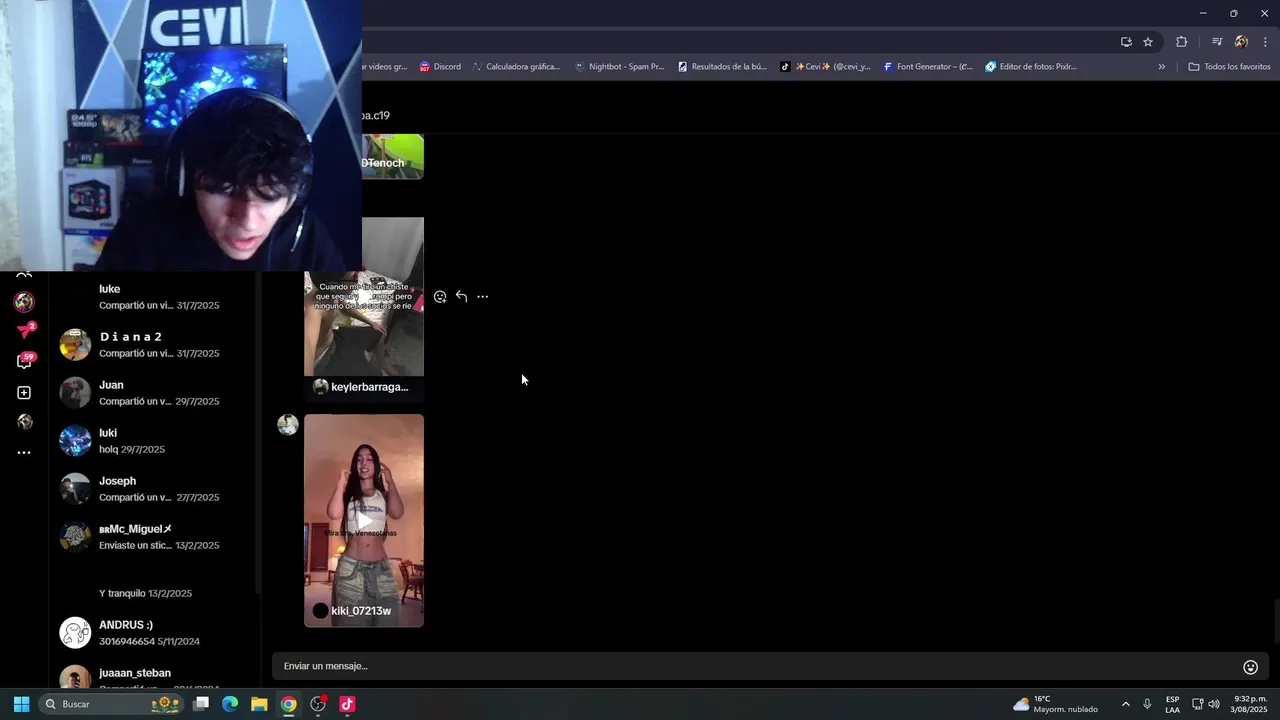Open the weather widget showing 16°C

pyautogui.click(x=1055, y=704)
